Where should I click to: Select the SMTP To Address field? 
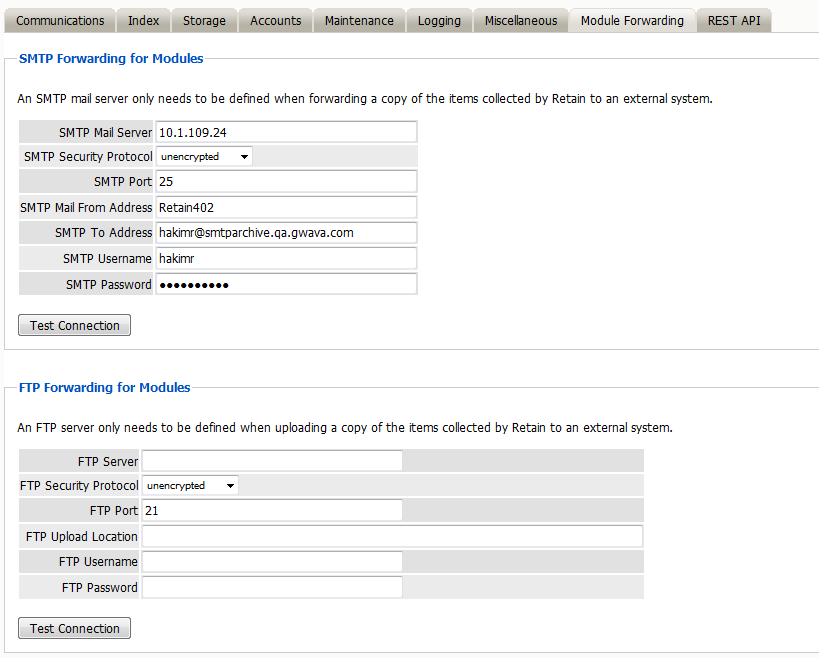point(286,233)
